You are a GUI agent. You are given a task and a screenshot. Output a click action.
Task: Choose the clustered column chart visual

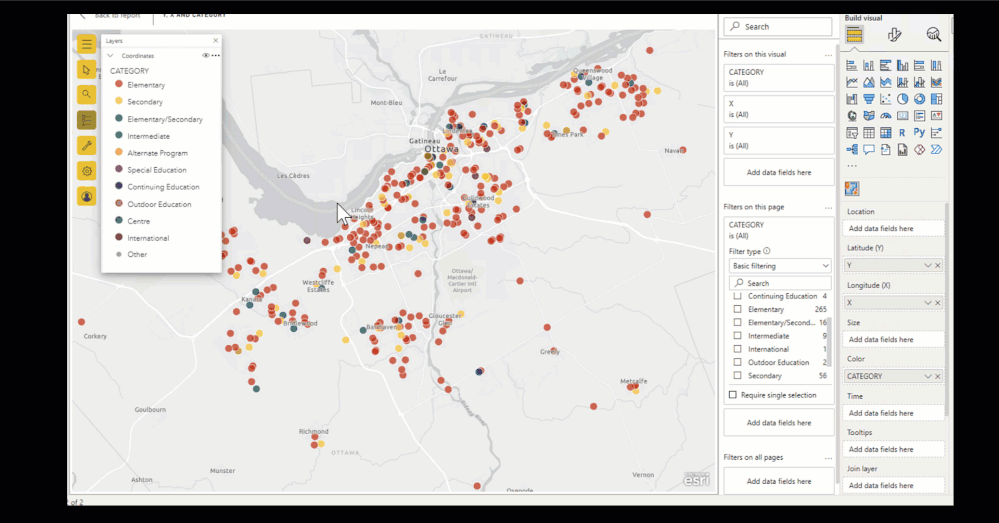903,66
